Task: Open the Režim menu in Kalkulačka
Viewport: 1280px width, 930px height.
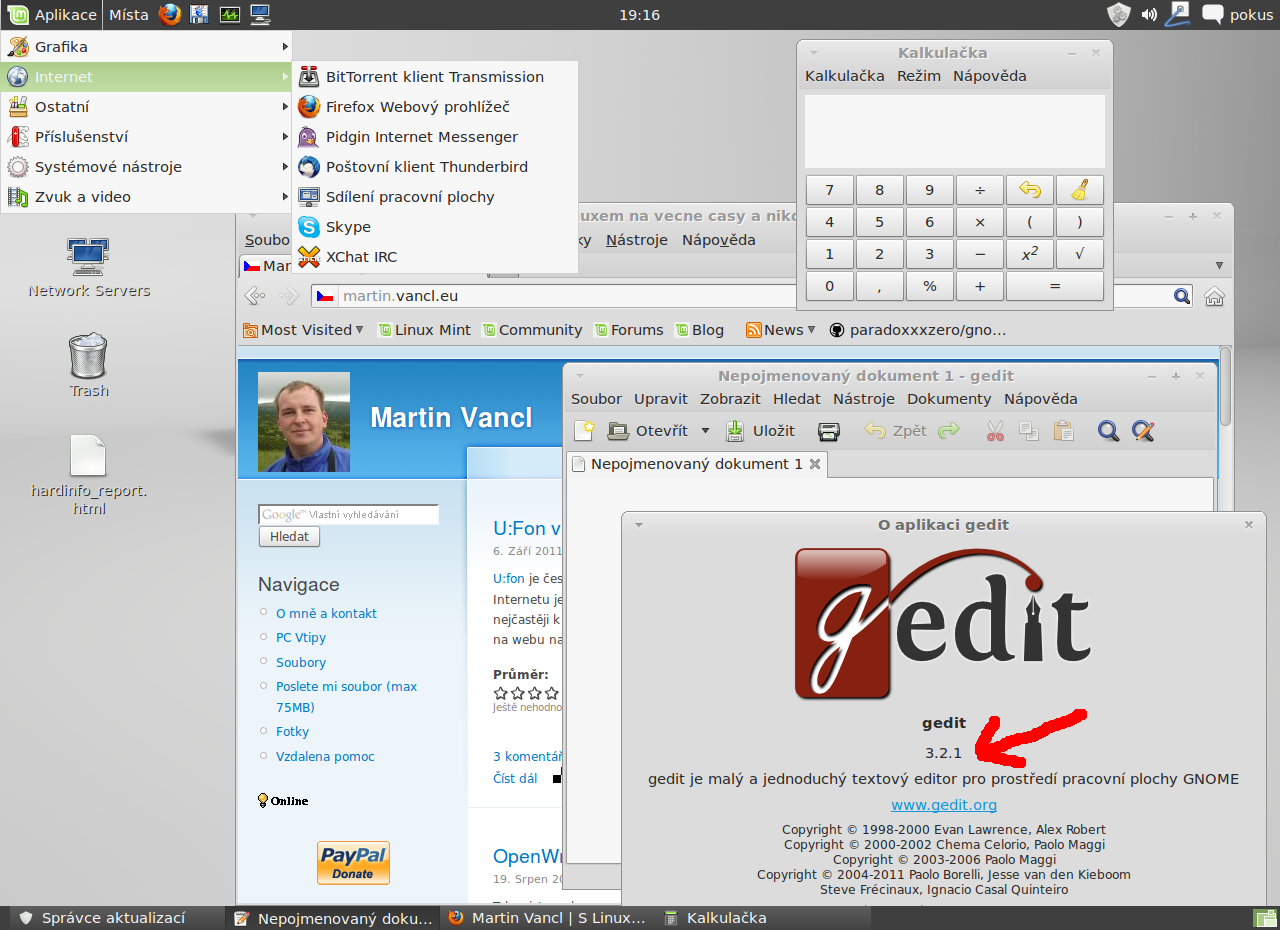Action: 918,76
